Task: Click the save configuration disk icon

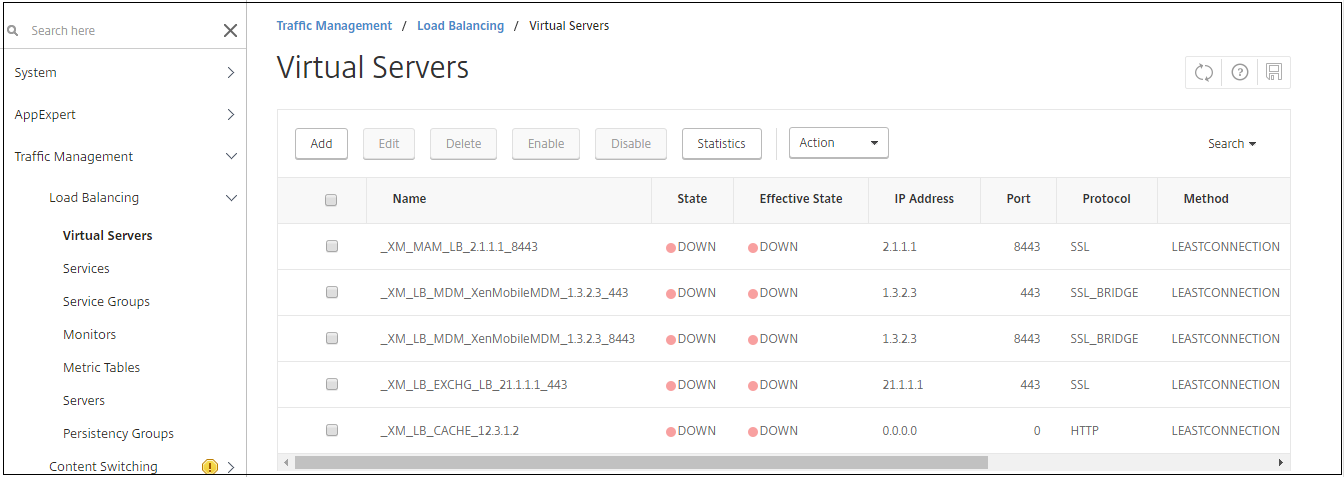Action: [x=1273, y=72]
